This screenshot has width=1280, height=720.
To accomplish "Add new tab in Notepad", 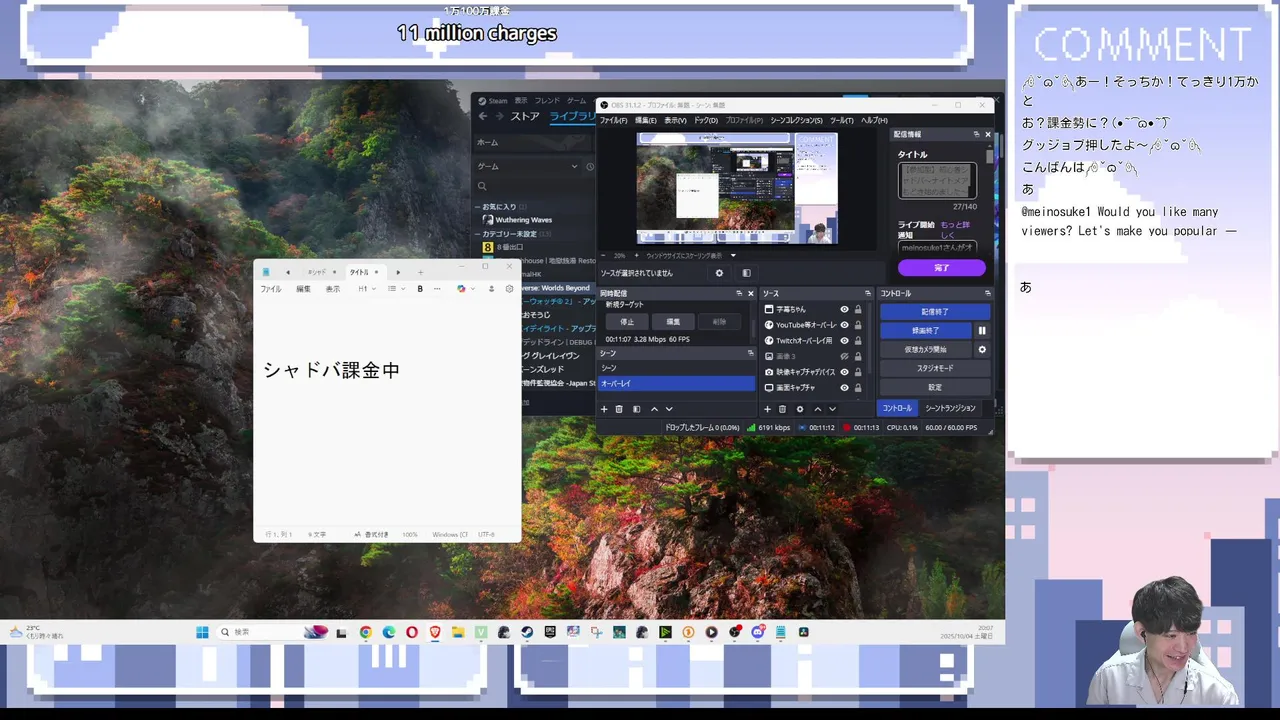I will click(x=420, y=272).
